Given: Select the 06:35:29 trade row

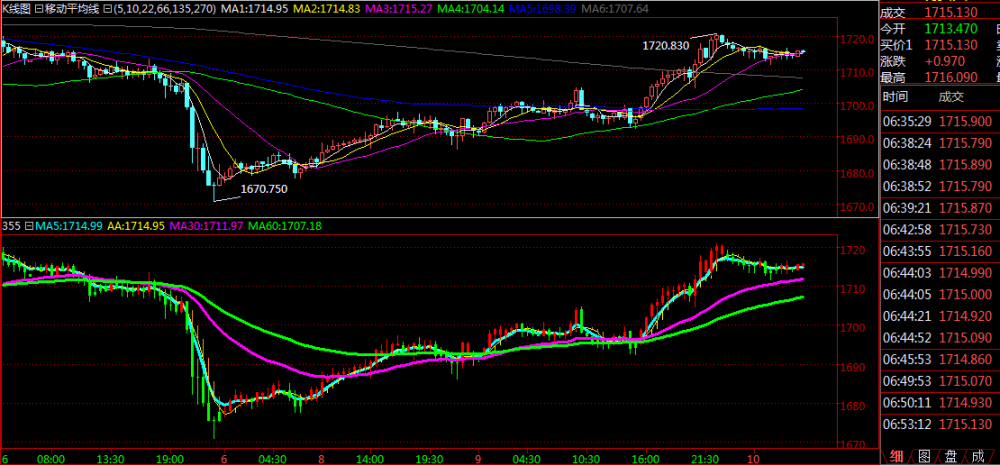Looking at the screenshot, I should tap(938, 121).
